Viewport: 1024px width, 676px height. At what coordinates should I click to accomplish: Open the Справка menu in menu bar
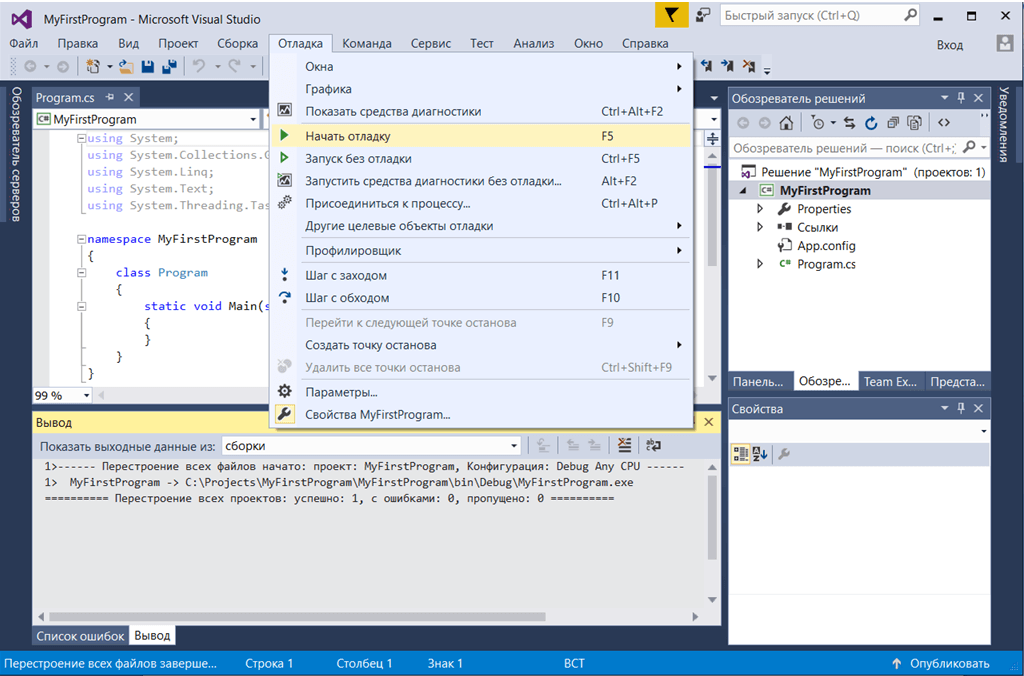click(x=645, y=43)
